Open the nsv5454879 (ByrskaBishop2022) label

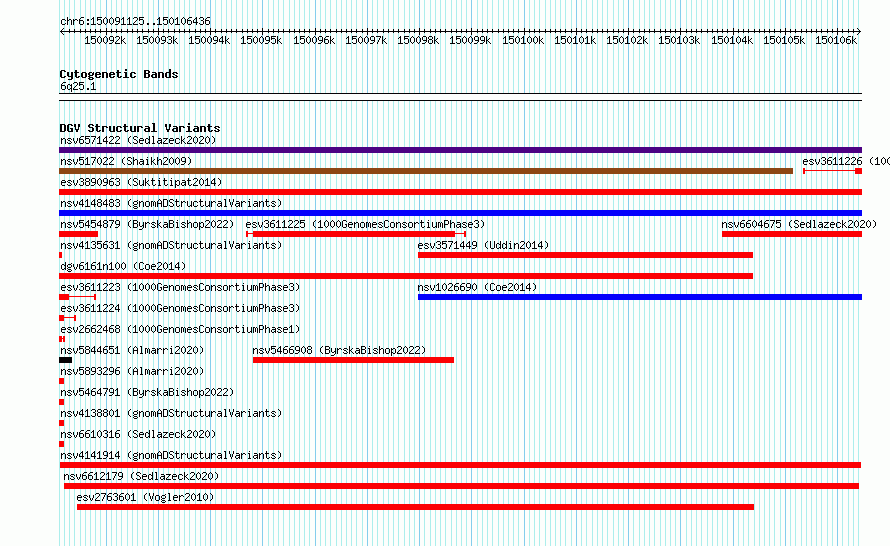click(x=147, y=224)
